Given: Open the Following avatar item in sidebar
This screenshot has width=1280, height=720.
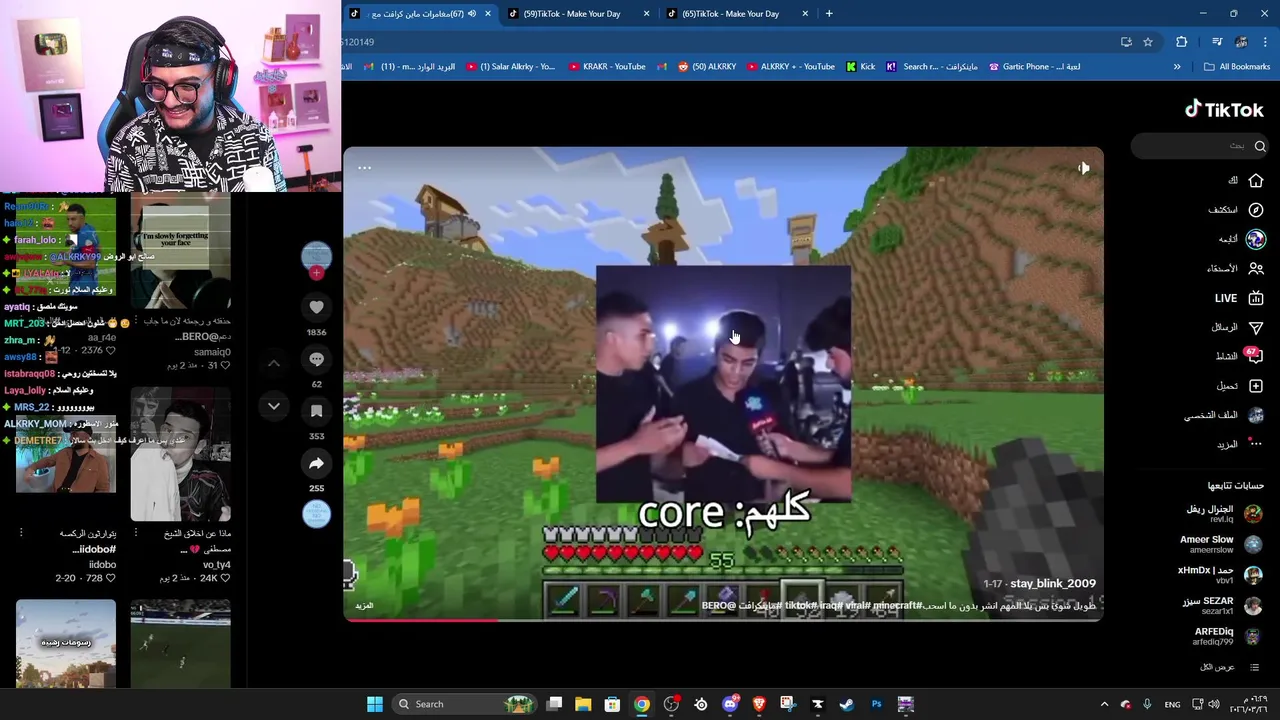Looking at the screenshot, I should coord(1256,239).
